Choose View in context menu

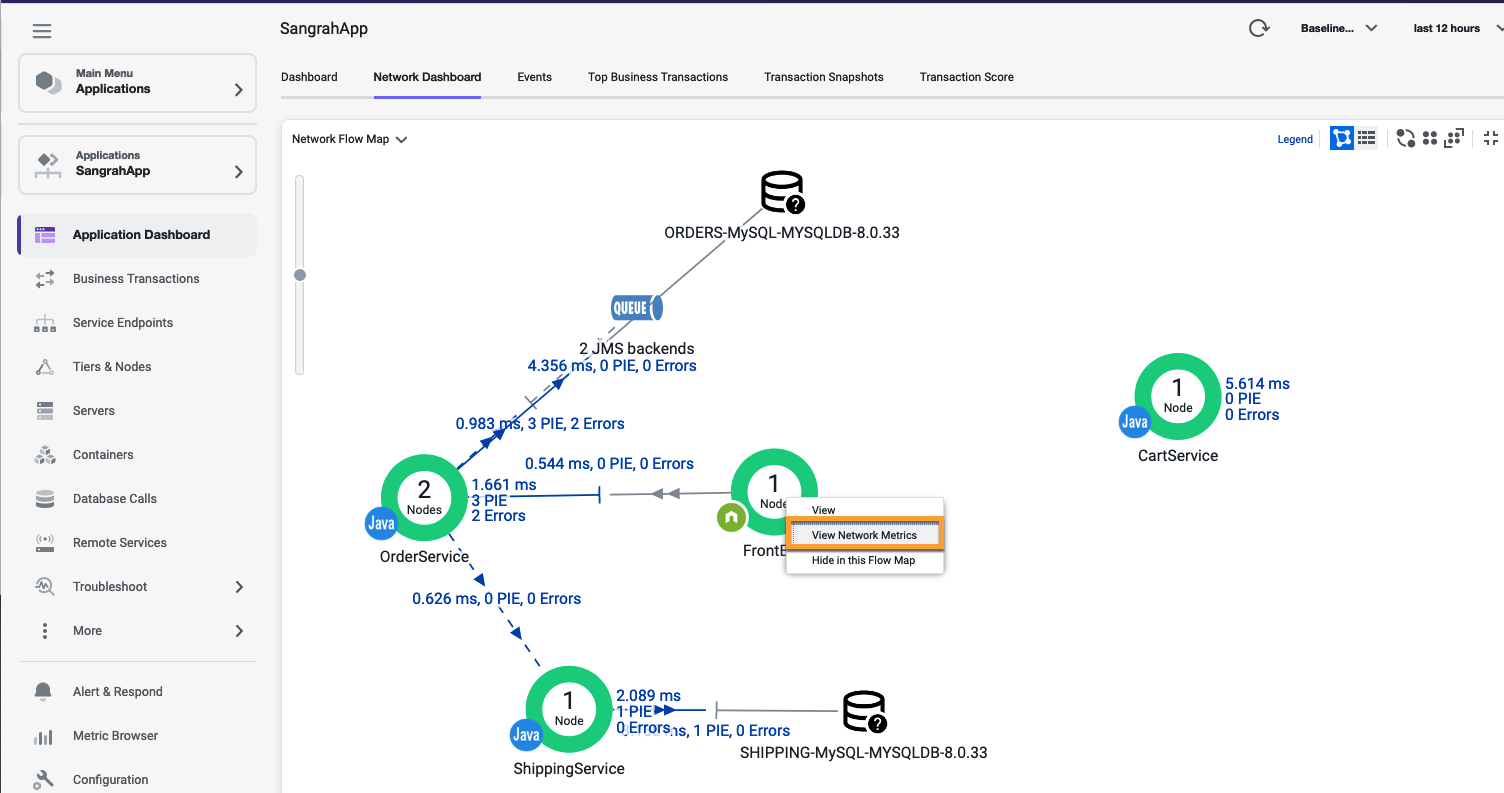[864, 510]
